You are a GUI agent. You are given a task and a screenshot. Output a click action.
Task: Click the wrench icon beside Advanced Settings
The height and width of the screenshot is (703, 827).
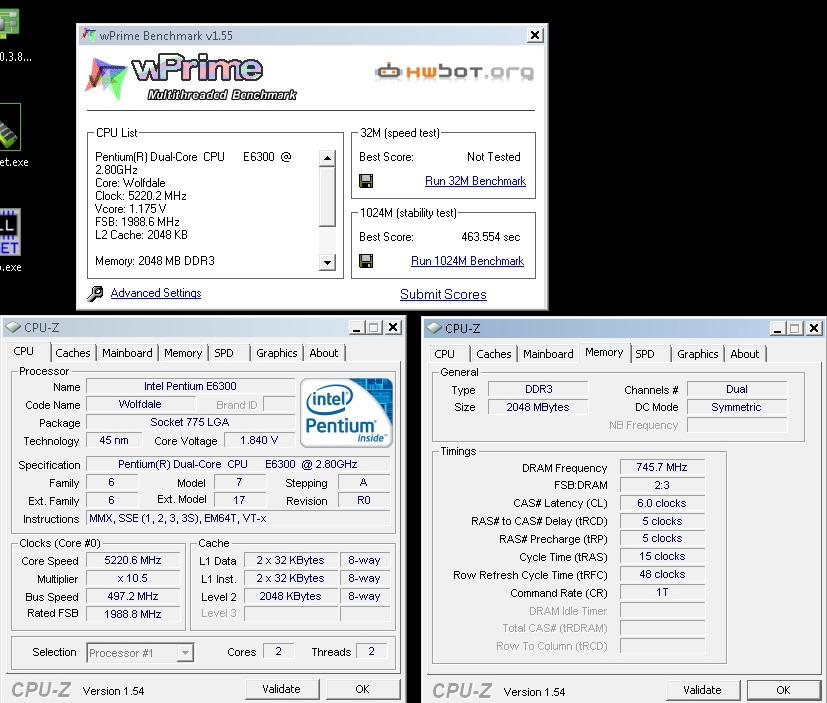click(95, 293)
